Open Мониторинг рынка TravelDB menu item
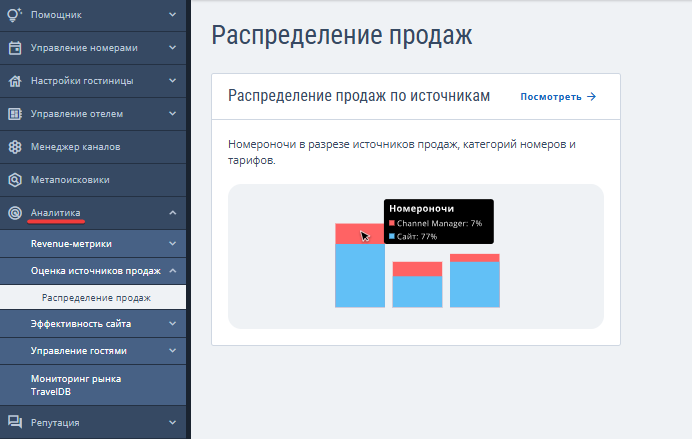This screenshot has height=439, width=692. tap(76, 385)
